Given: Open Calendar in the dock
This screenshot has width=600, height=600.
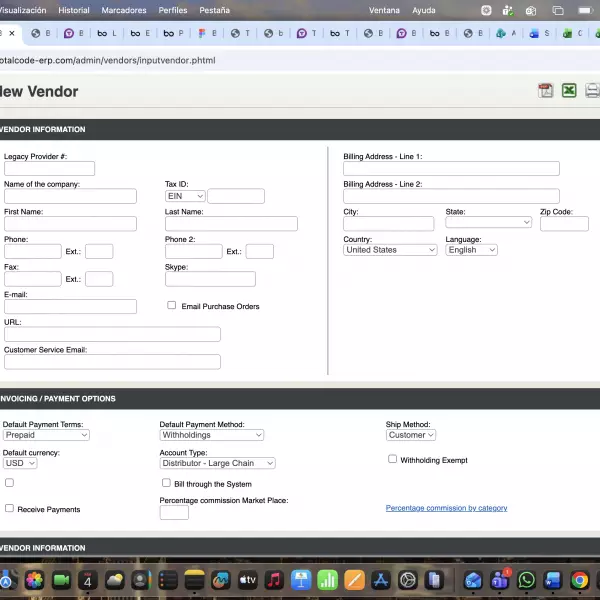Looking at the screenshot, I should (88, 580).
